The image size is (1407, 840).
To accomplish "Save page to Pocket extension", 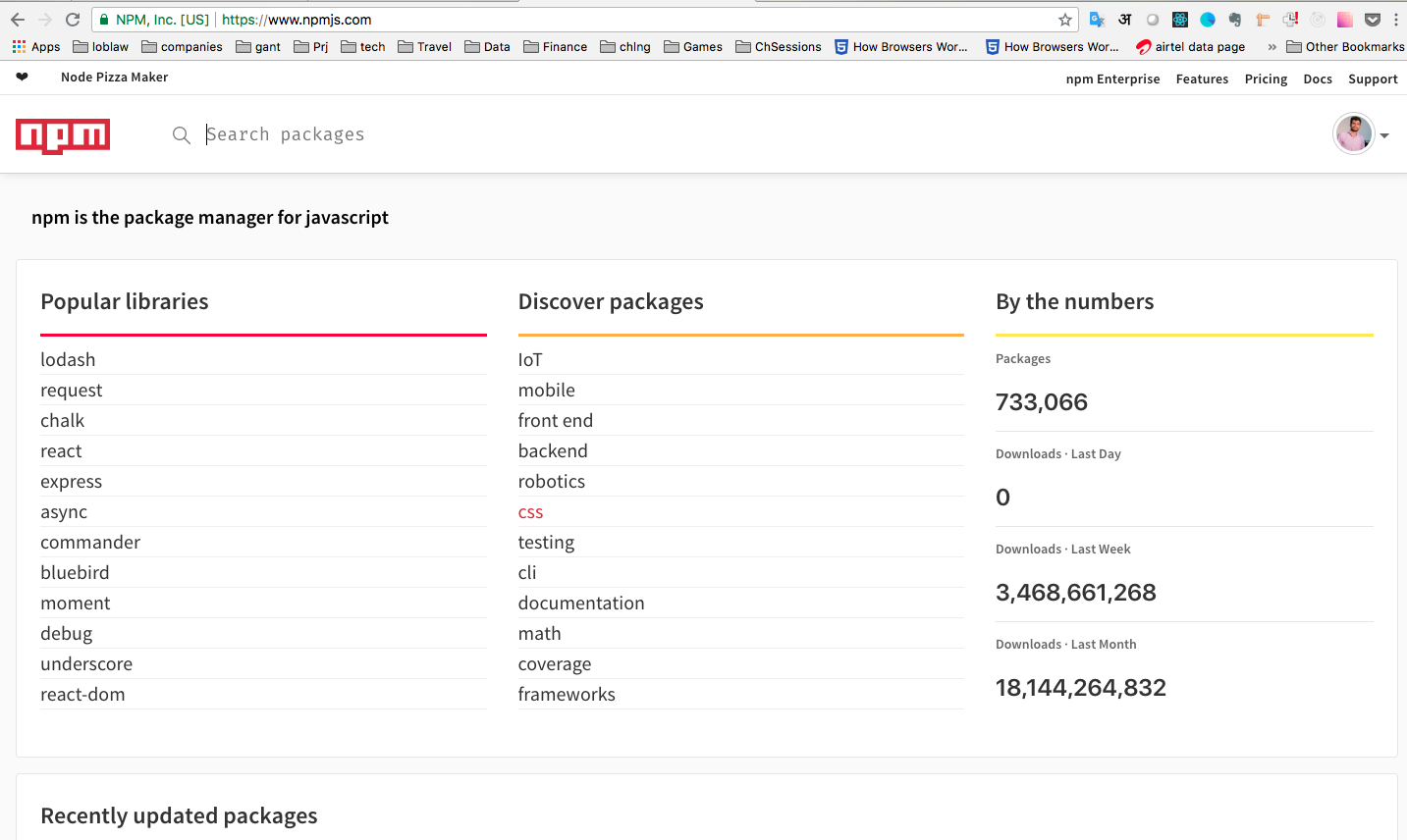I will point(1373,20).
